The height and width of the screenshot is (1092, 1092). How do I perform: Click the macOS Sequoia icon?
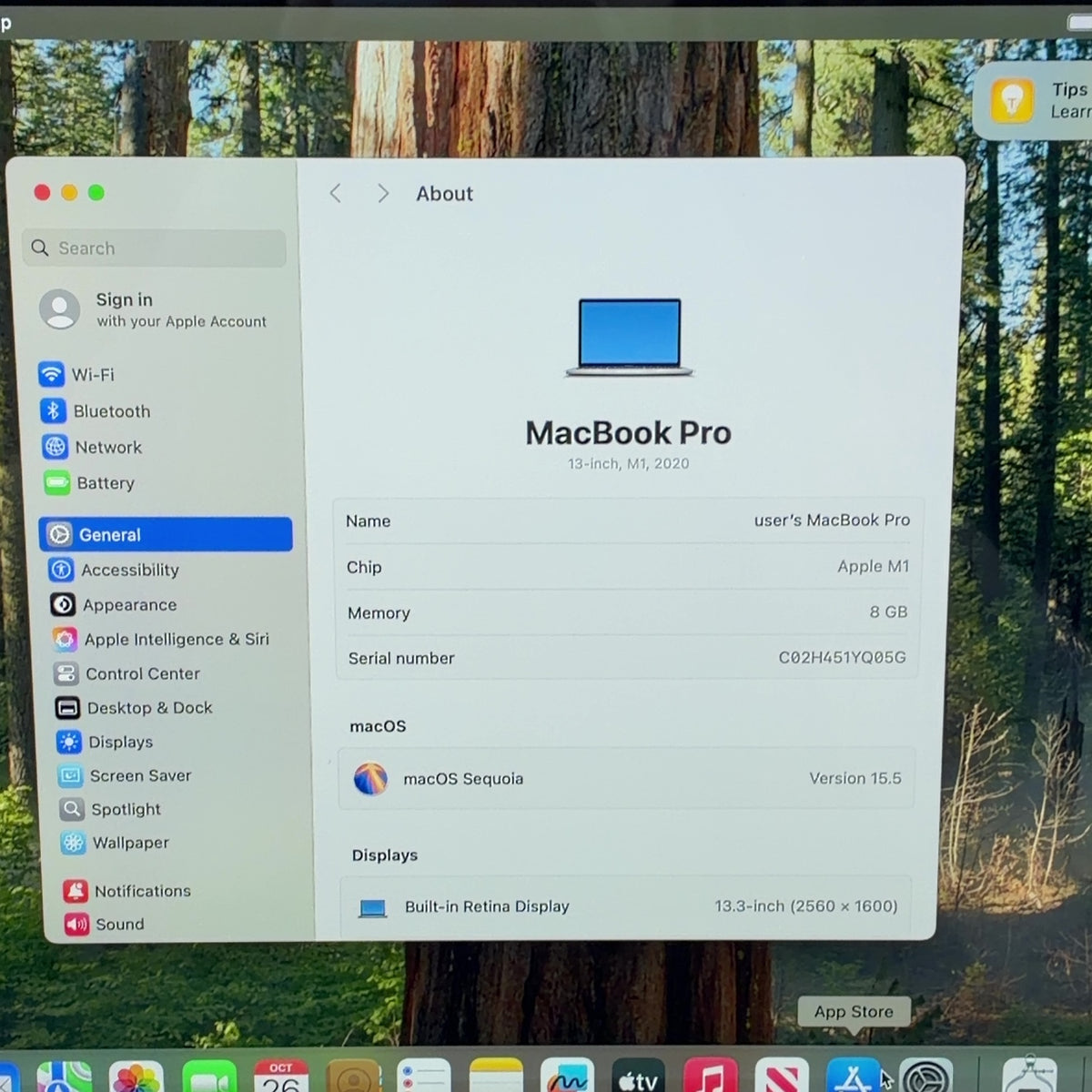pos(370,779)
